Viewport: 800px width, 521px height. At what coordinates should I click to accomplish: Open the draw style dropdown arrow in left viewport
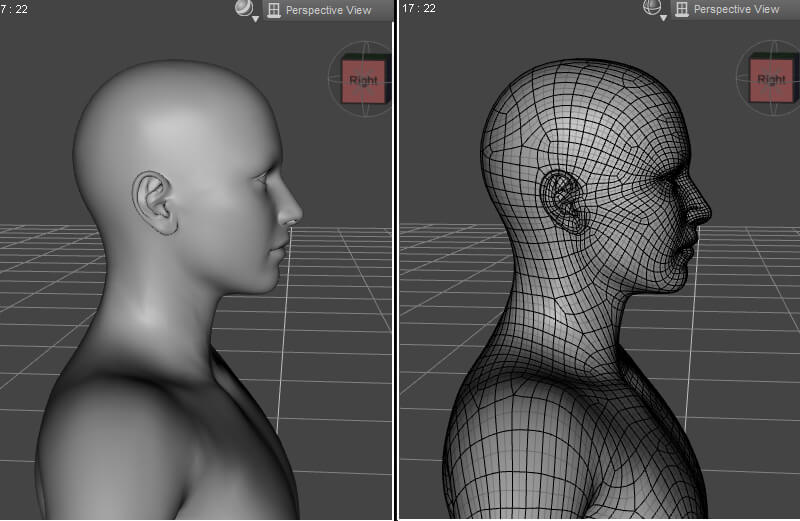(x=253, y=18)
